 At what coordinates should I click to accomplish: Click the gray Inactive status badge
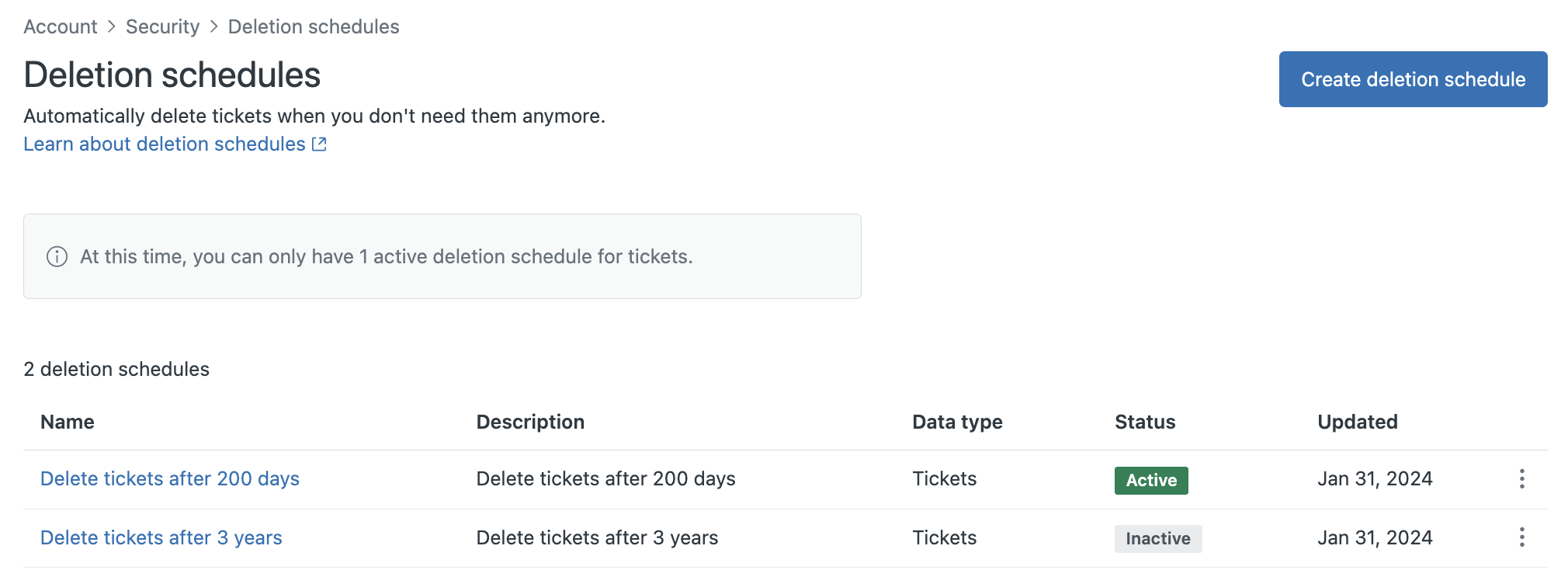pos(1158,539)
